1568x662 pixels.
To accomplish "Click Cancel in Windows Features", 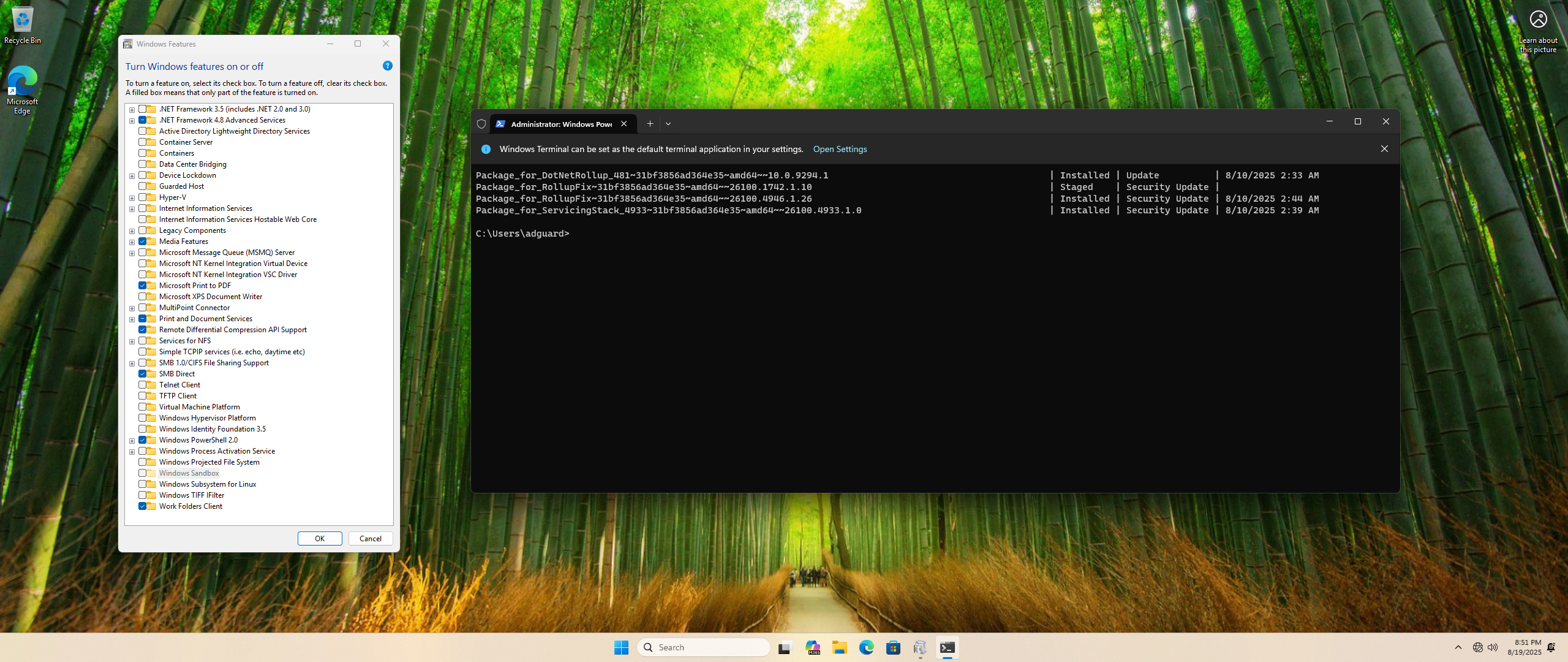I will click(371, 538).
